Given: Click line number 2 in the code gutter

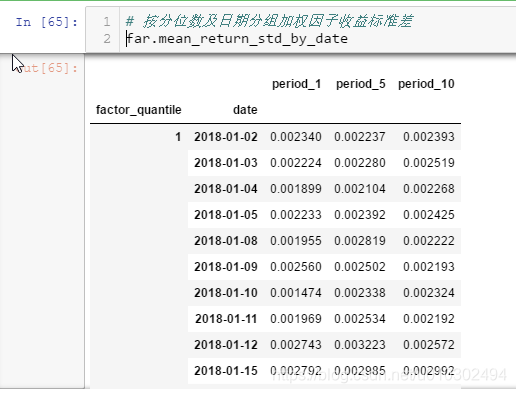Looking at the screenshot, I should 107,39.
